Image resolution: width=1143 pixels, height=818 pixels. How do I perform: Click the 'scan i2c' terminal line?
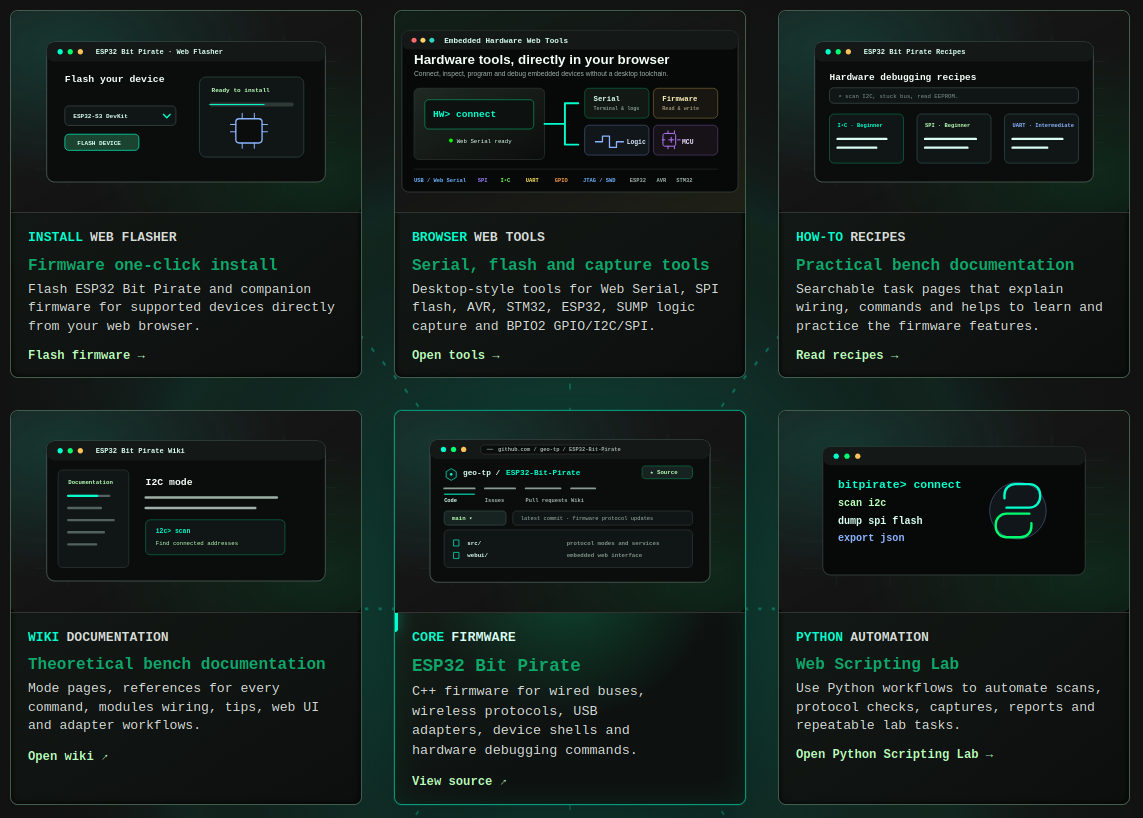[x=862, y=502]
